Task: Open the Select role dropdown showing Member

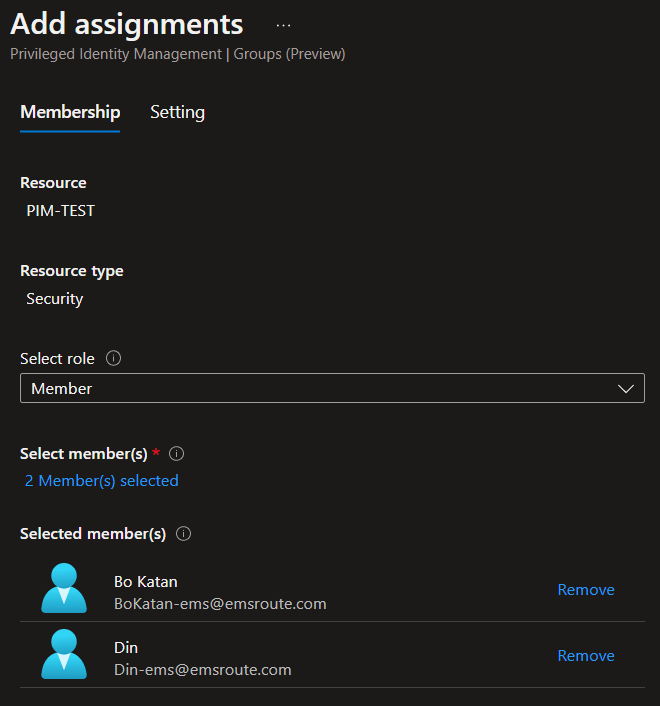Action: point(320,388)
